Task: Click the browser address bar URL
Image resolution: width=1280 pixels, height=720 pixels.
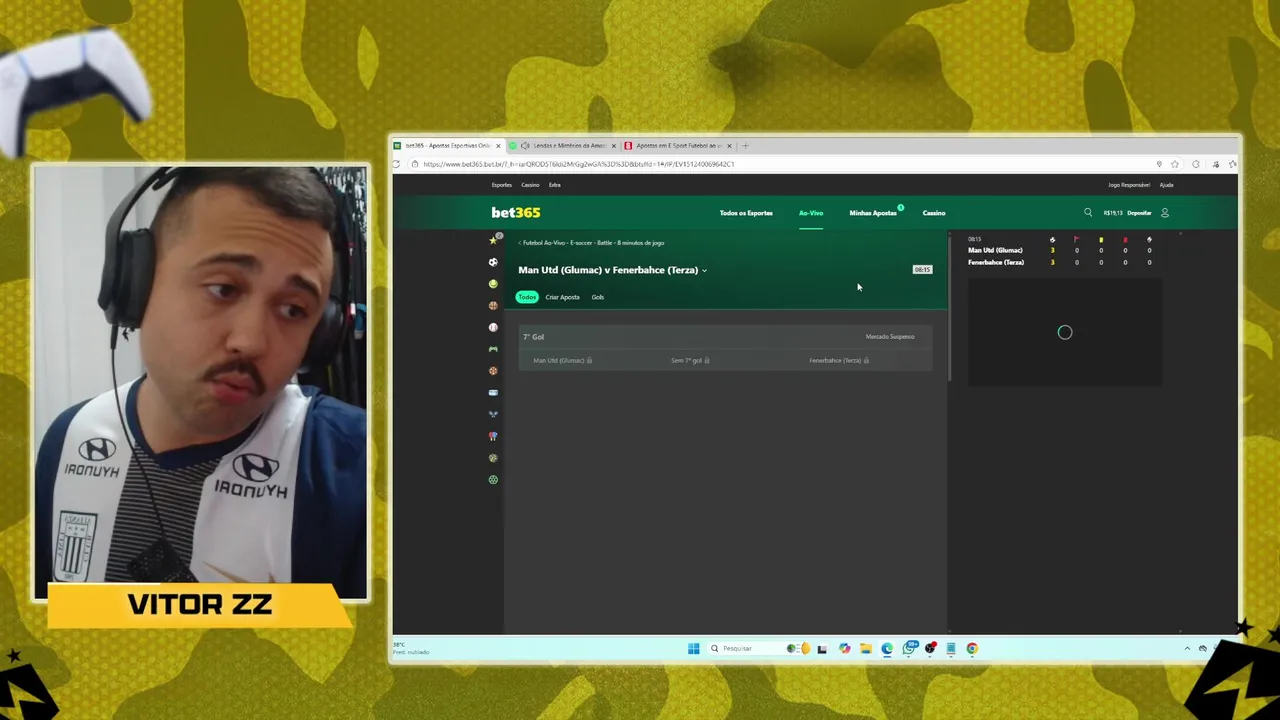Action: click(578, 164)
